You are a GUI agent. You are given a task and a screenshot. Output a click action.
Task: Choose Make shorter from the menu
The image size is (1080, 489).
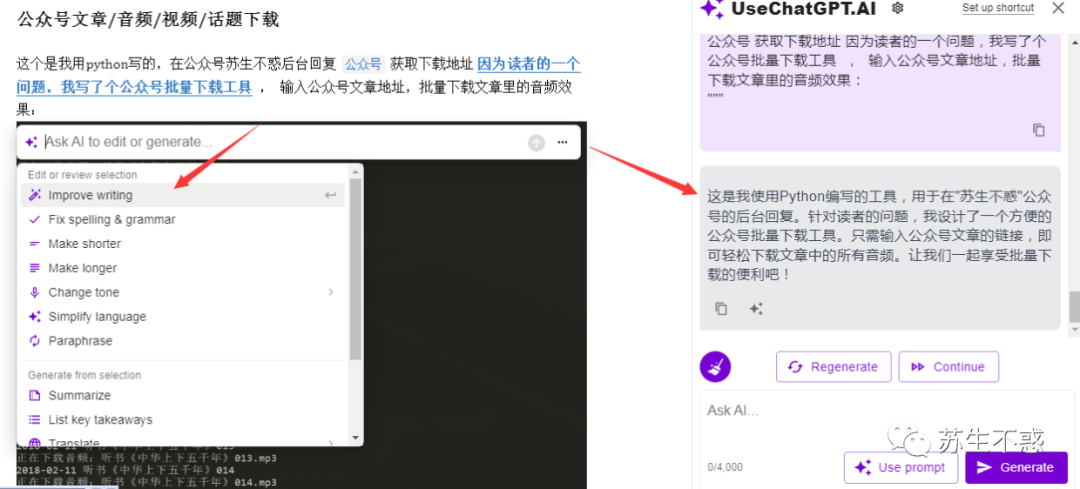[183, 244]
